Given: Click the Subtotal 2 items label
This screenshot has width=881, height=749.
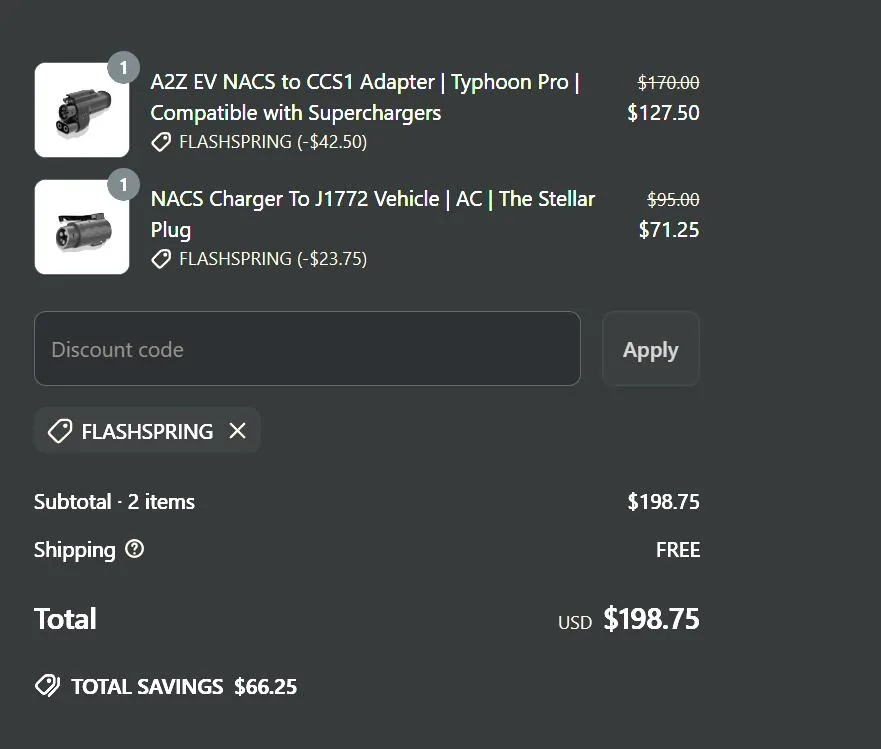Looking at the screenshot, I should click(114, 502).
